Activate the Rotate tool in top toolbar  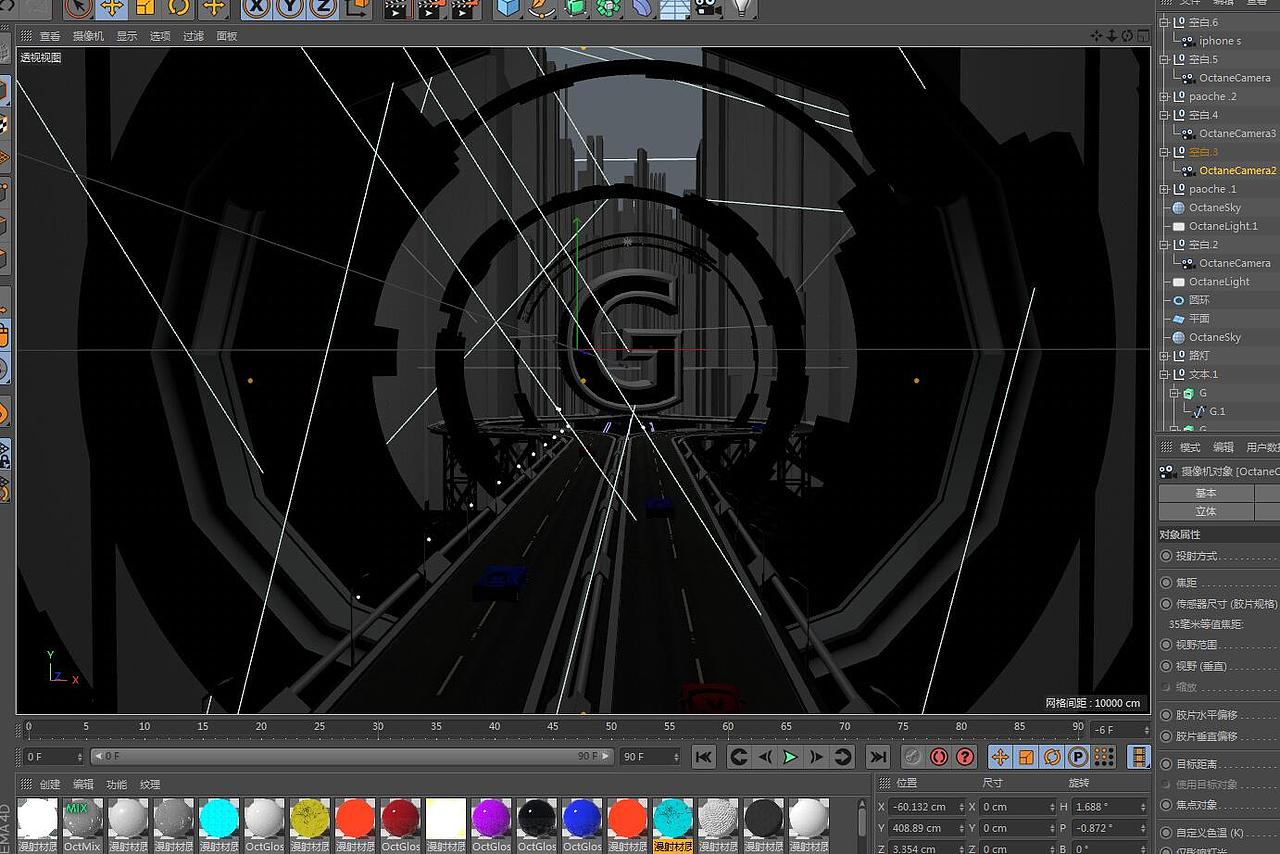[x=179, y=8]
